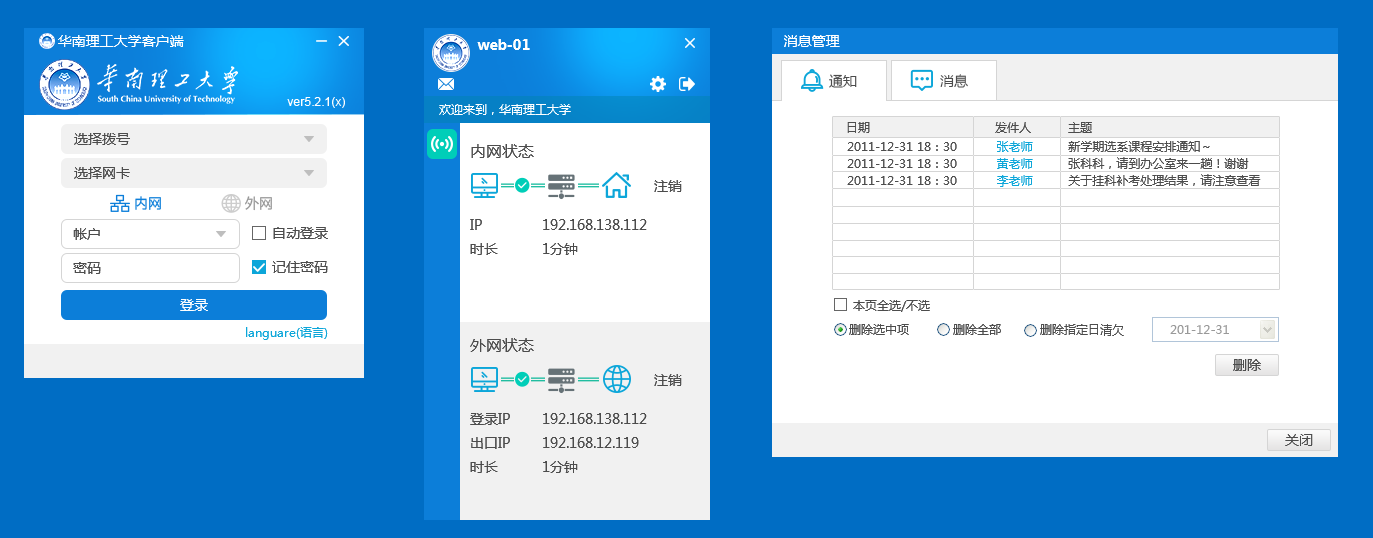Image resolution: width=1373 pixels, height=538 pixels.
Task: Click 注销 in 外网状态 section
Action: click(668, 381)
